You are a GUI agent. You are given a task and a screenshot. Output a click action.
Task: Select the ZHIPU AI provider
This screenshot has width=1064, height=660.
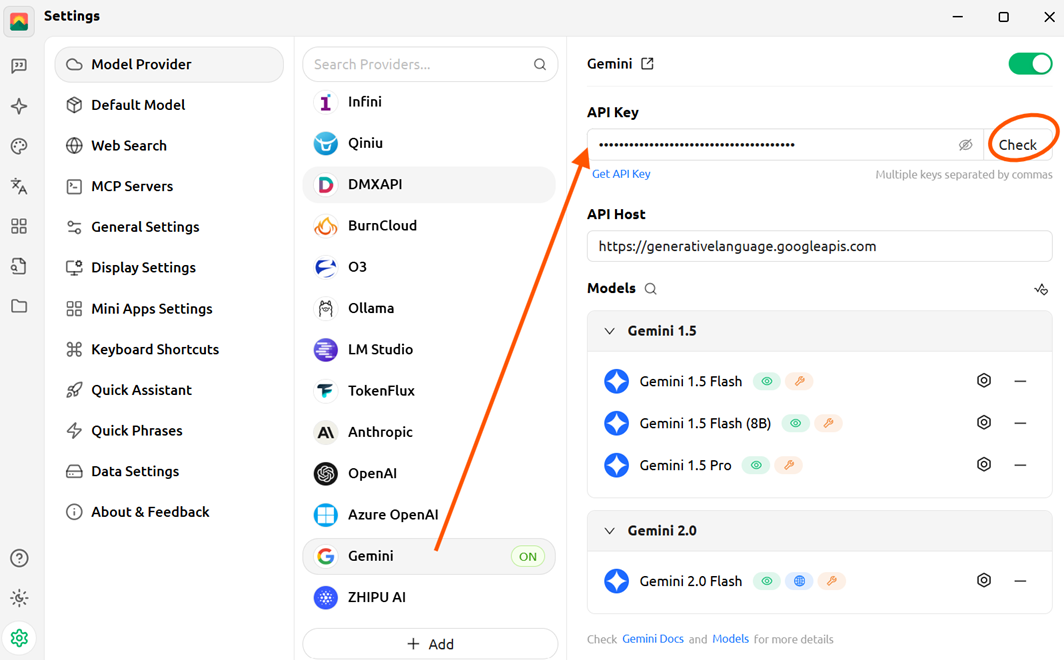tap(429, 598)
